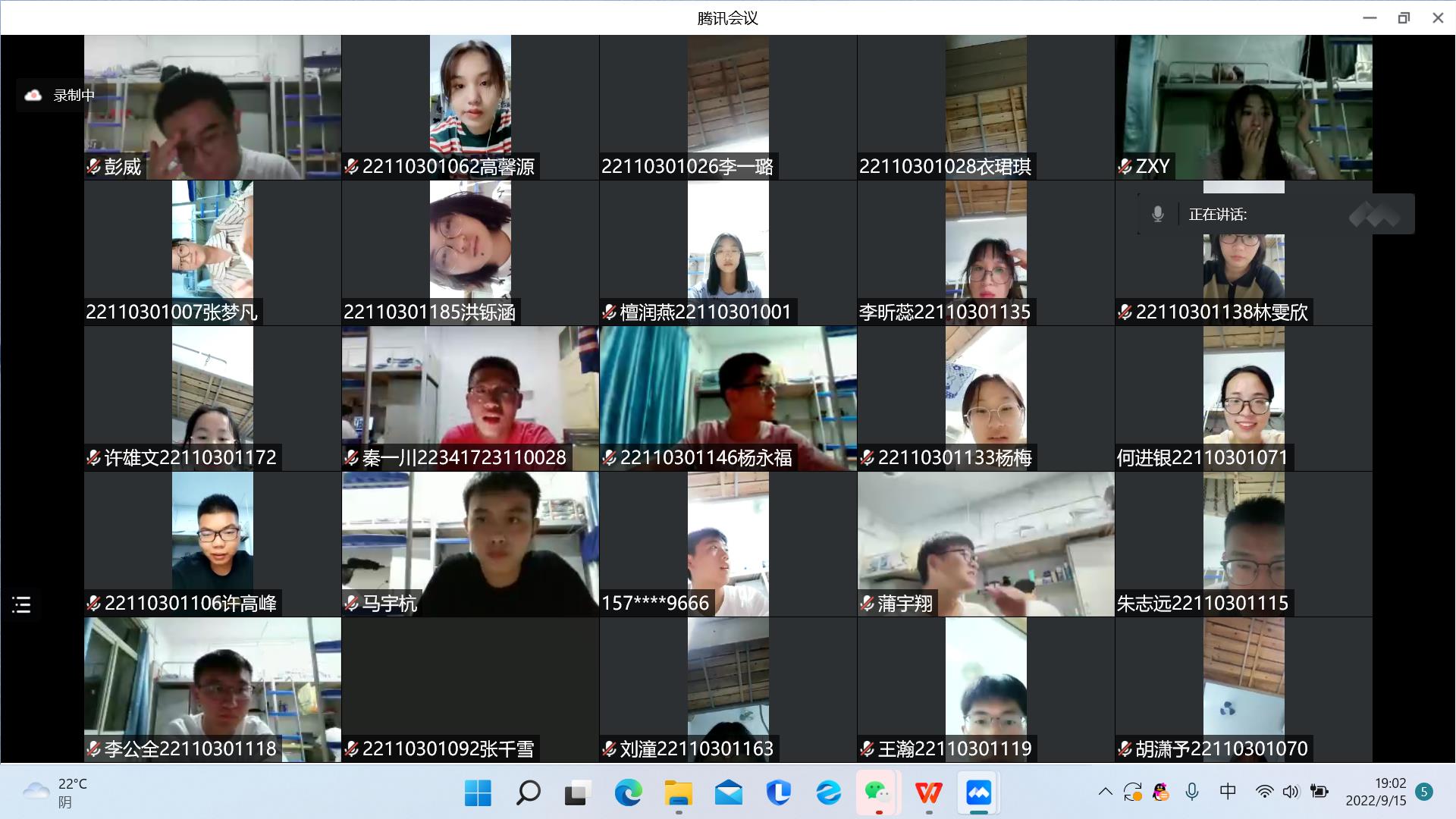The height and width of the screenshot is (819, 1456).
Task: Click the microphone icon in speaking indicator
Action: (x=1157, y=215)
